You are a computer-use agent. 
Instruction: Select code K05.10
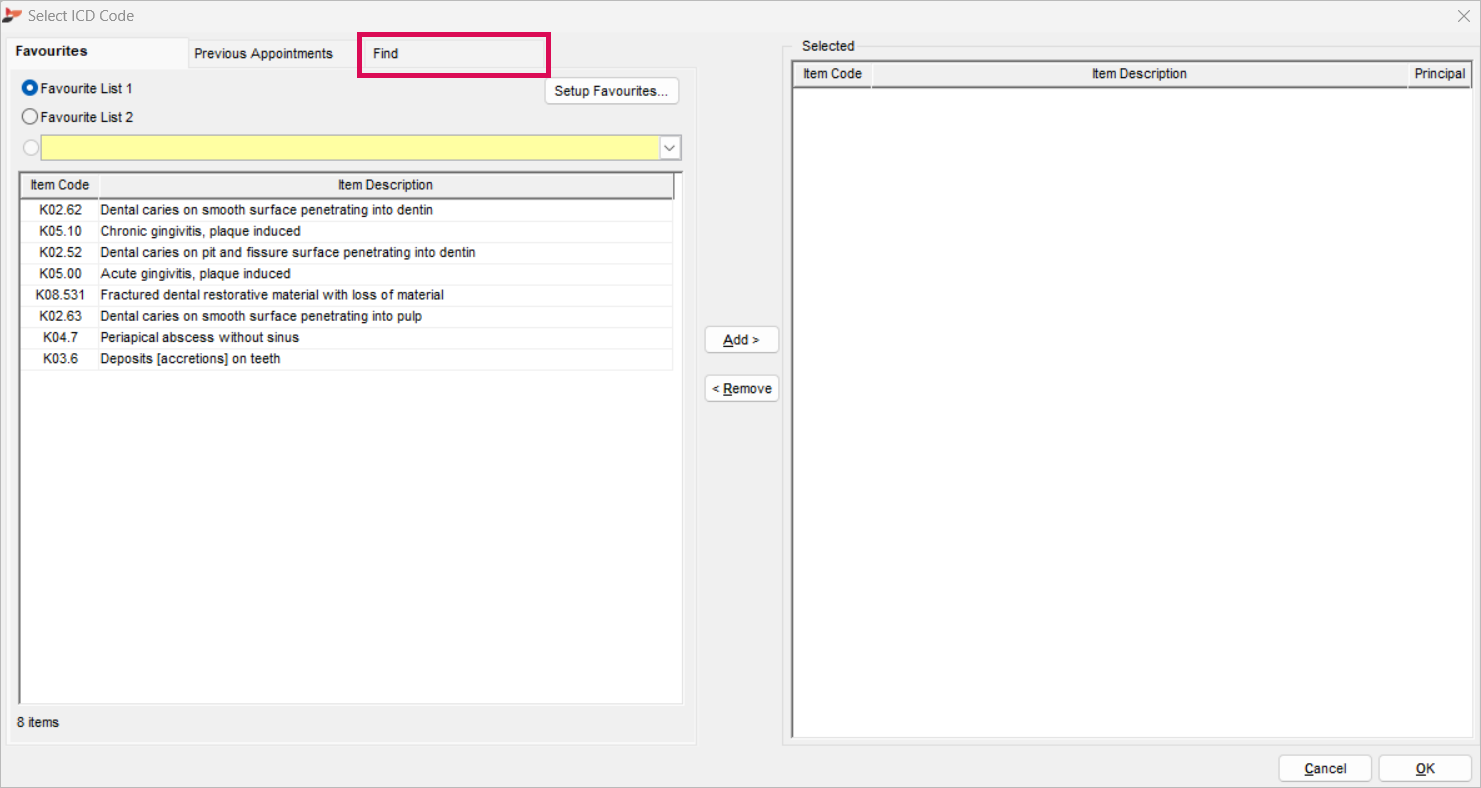pos(60,232)
